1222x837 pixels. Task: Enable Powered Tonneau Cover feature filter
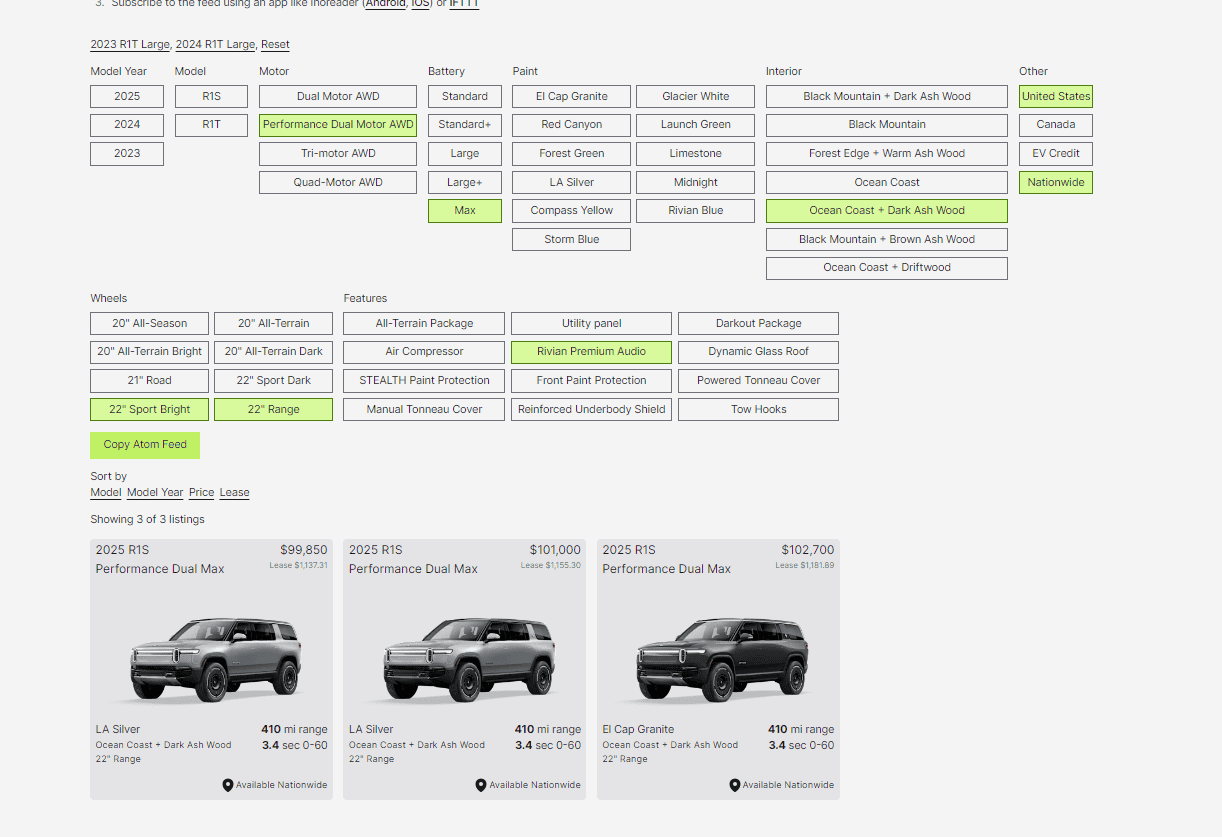pyautogui.click(x=758, y=381)
